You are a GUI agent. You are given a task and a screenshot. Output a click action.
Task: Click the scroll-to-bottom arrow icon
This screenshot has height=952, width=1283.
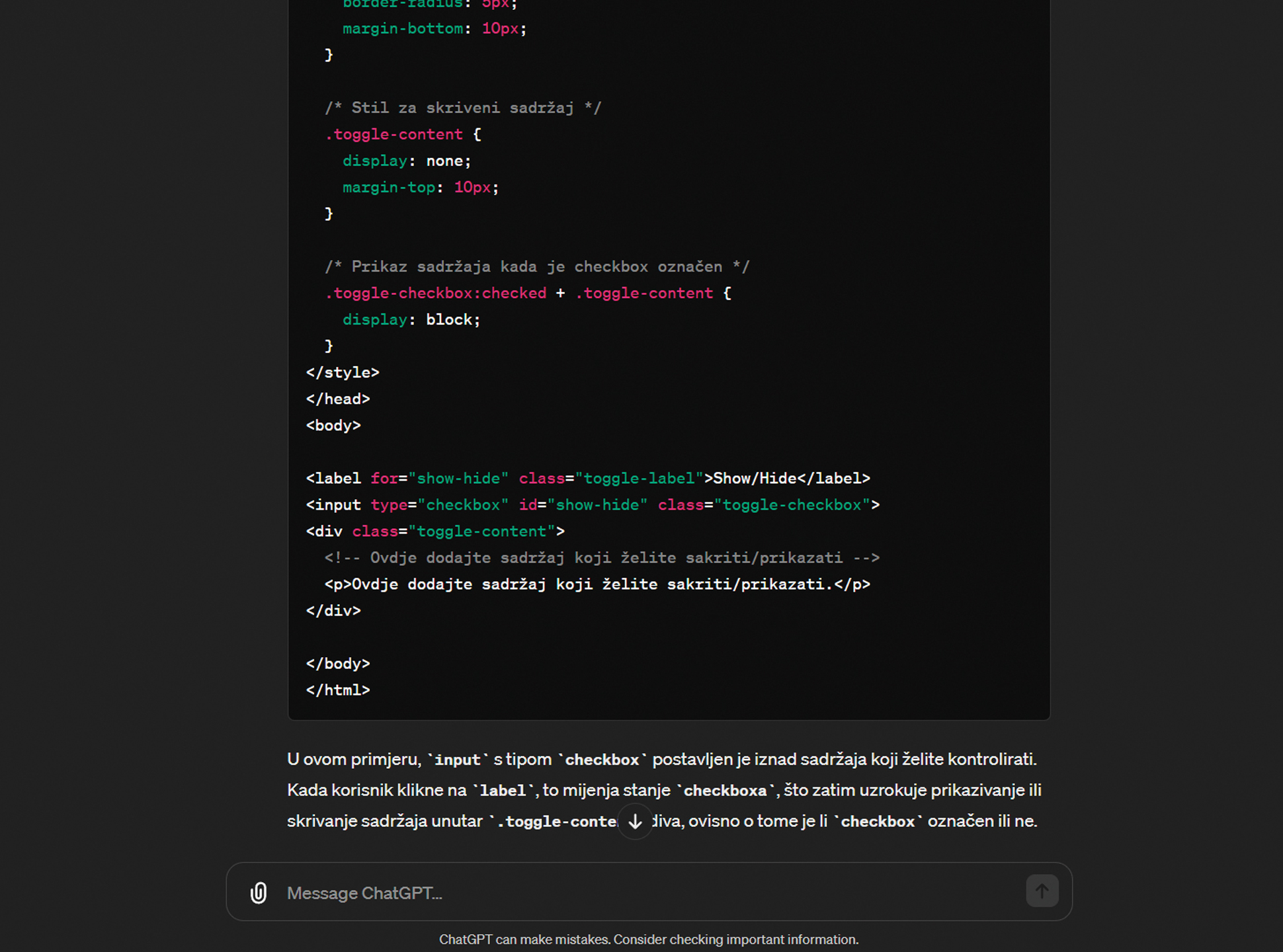coord(635,821)
